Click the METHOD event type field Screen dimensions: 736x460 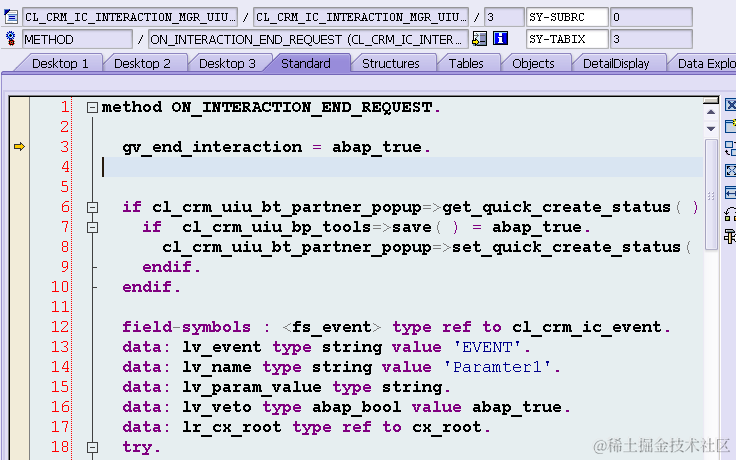77,39
